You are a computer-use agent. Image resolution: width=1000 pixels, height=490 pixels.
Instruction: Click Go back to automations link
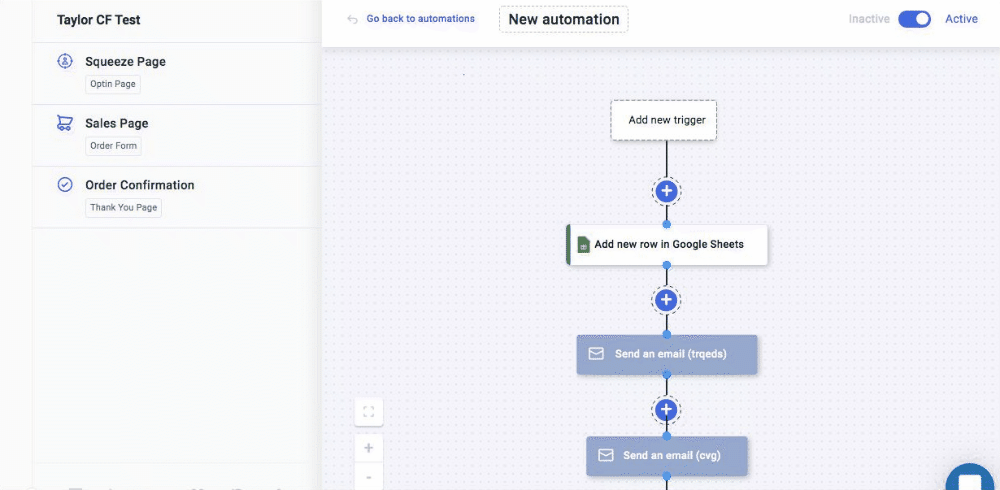tap(420, 19)
